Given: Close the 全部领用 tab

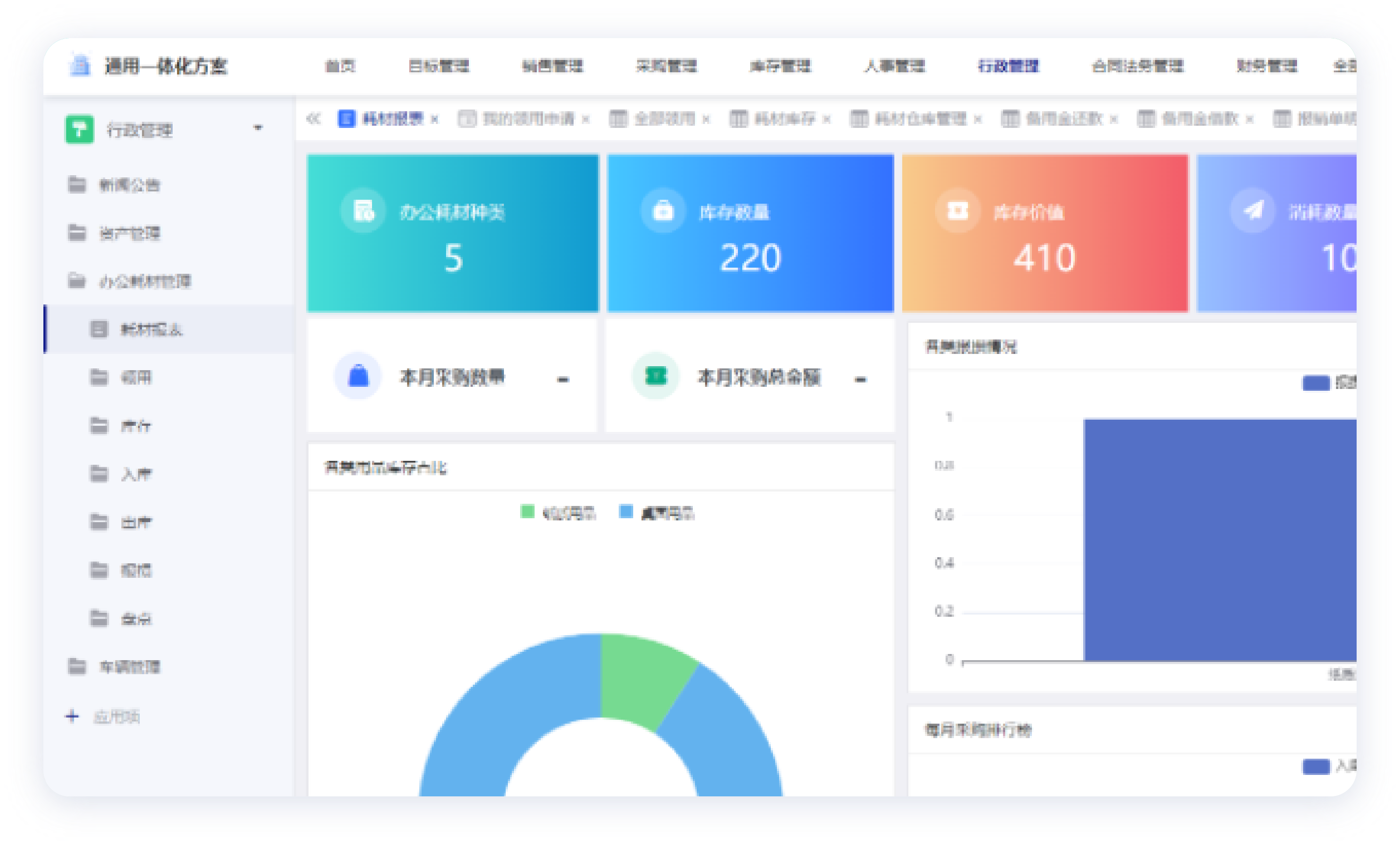Looking at the screenshot, I should 705,119.
